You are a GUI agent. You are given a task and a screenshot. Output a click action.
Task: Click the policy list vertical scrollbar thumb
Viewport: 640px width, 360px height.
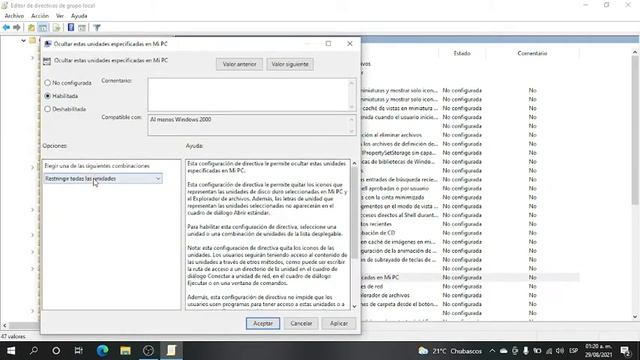point(635,130)
